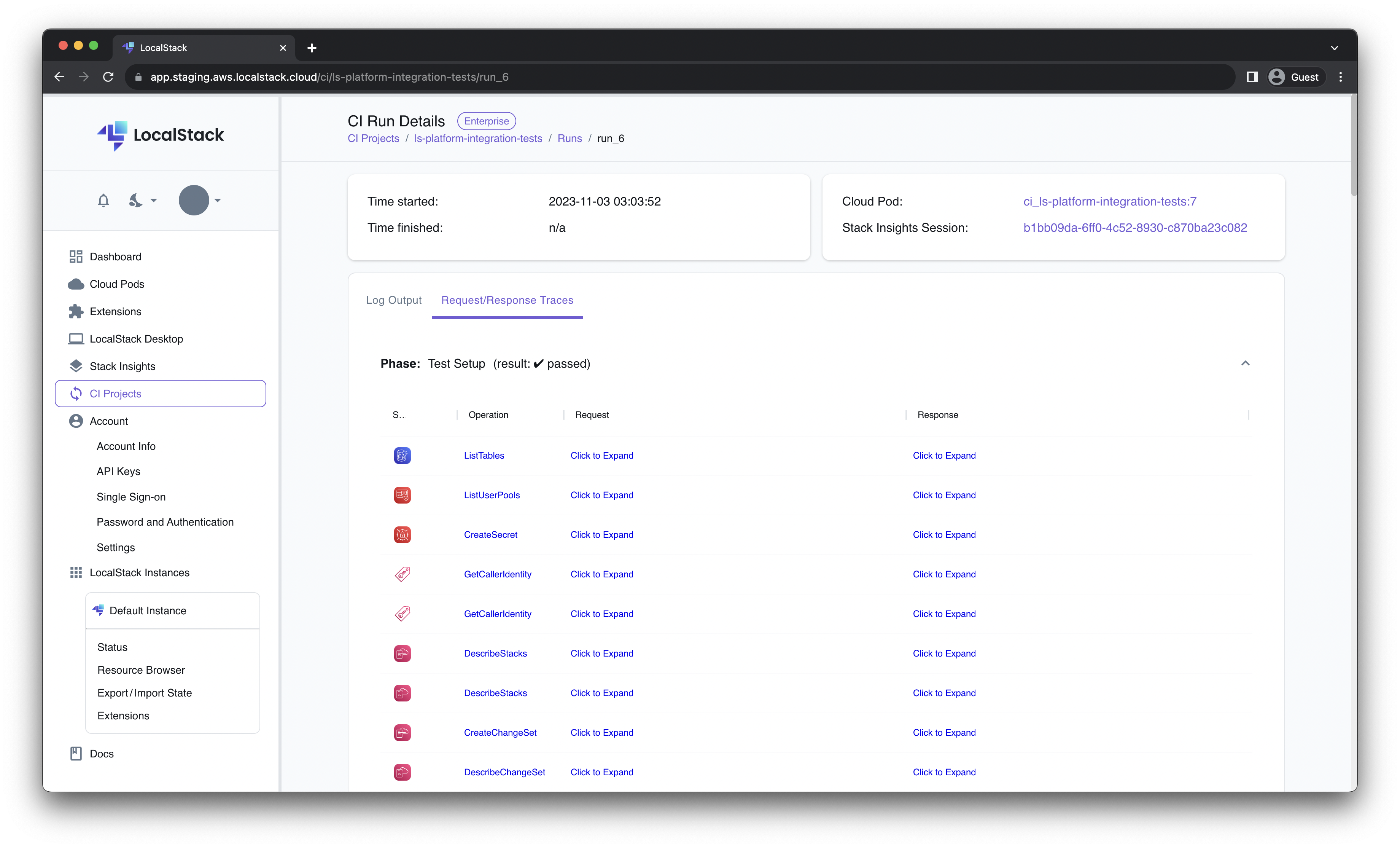This screenshot has width=1400, height=848.
Task: Expand the ListUserPools response
Action: pos(944,495)
